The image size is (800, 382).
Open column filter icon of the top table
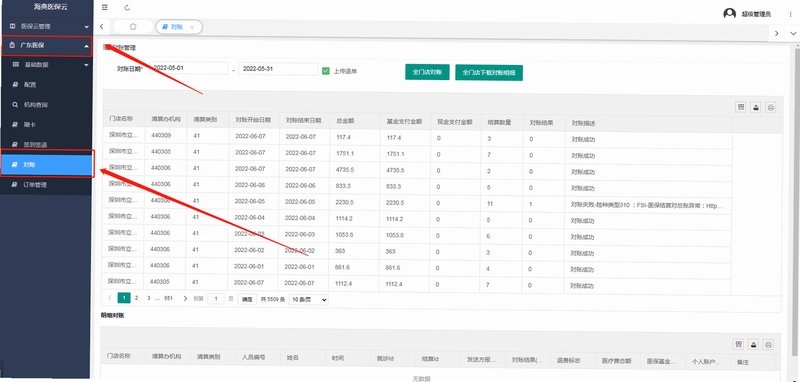point(740,107)
